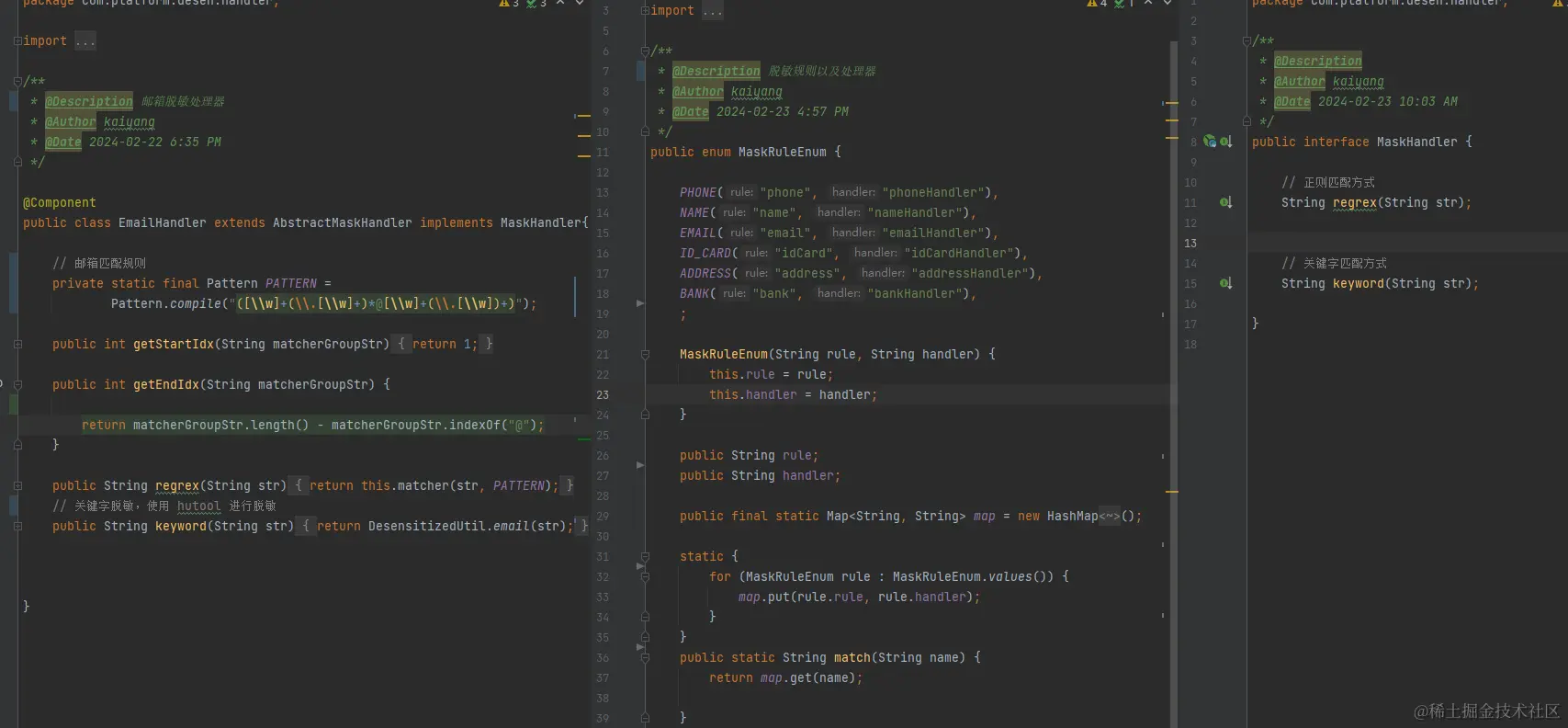Image resolution: width=1568 pixels, height=728 pixels.
Task: Click the date 2024-02-22 6:35 PM
Action: click(155, 142)
